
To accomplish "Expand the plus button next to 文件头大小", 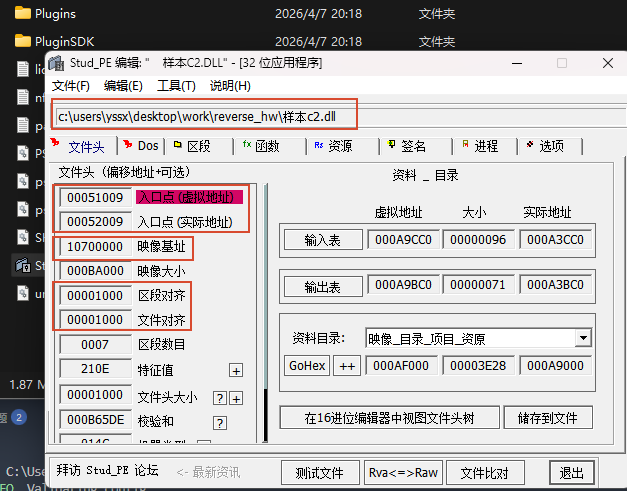I will point(236,398).
